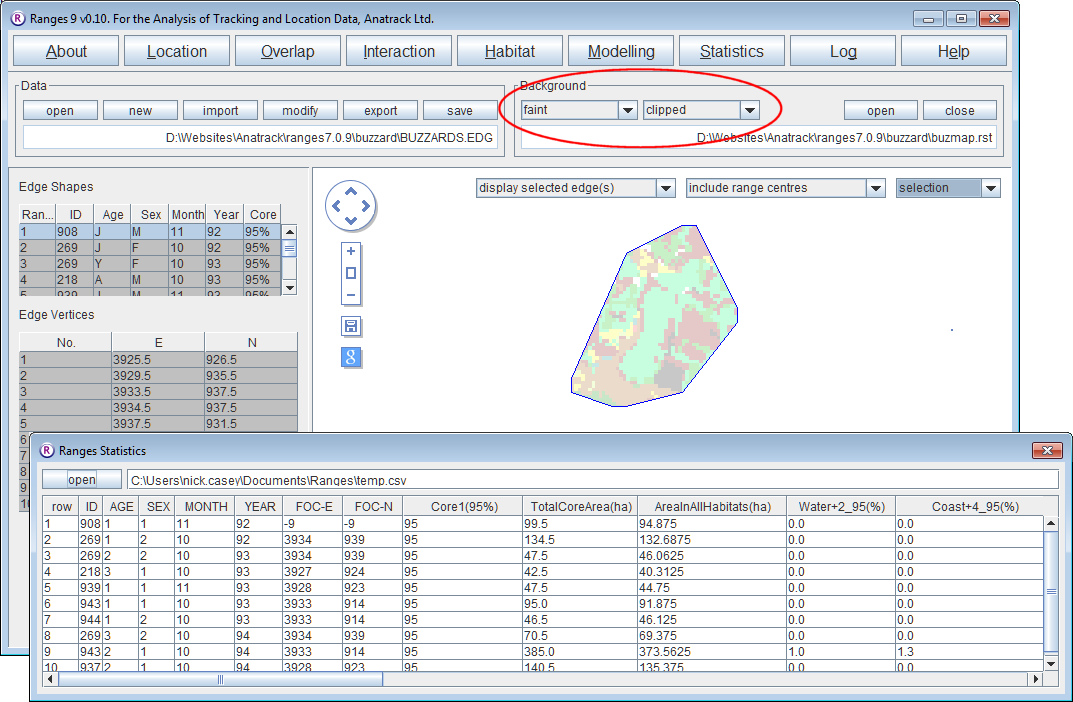Viewport: 1073px width, 702px height.
Task: Open the Modelling menu
Action: click(x=621, y=52)
